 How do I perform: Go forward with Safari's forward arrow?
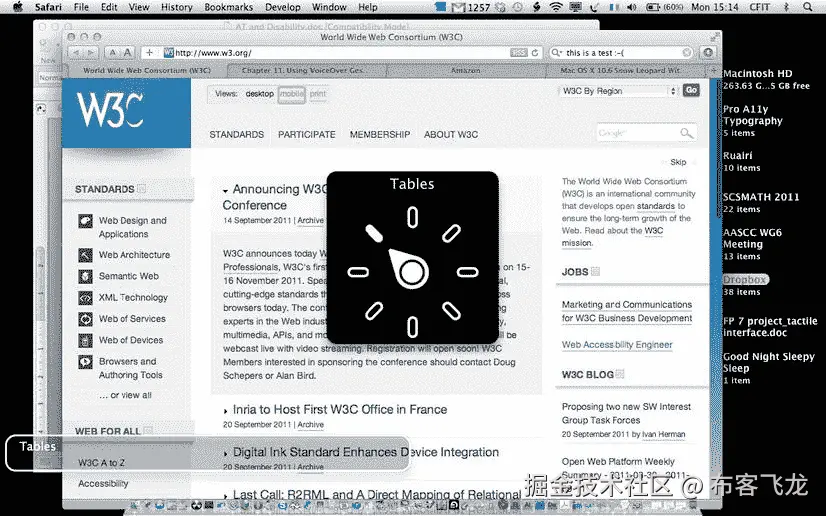click(91, 53)
